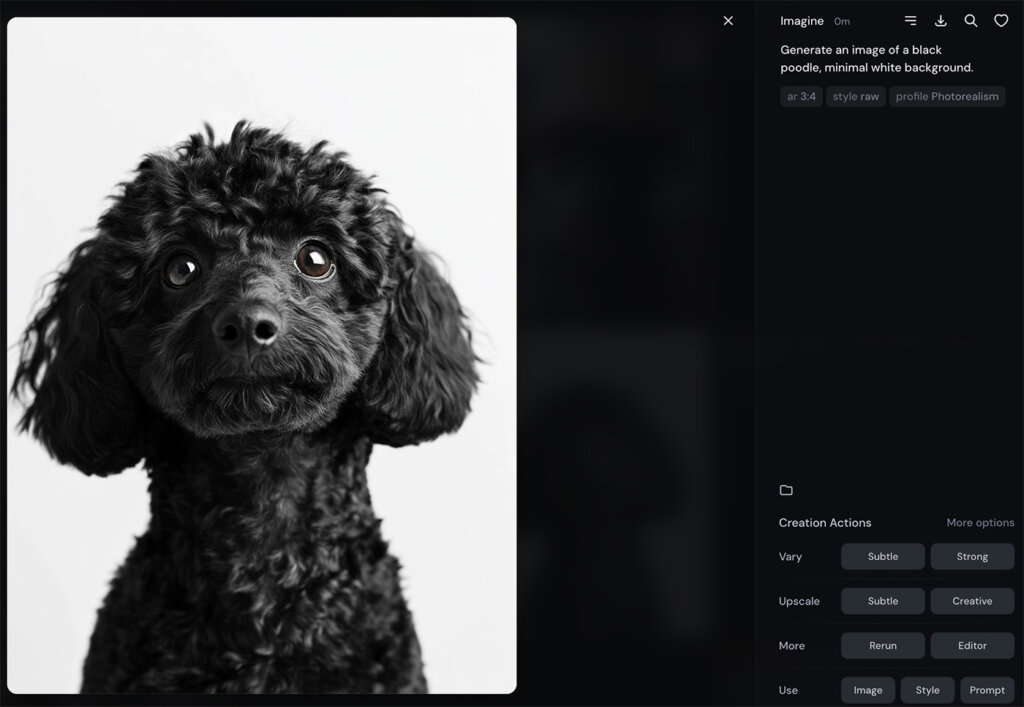The width and height of the screenshot is (1024, 707).
Task: Reuse the Prompt from this image
Action: click(987, 690)
